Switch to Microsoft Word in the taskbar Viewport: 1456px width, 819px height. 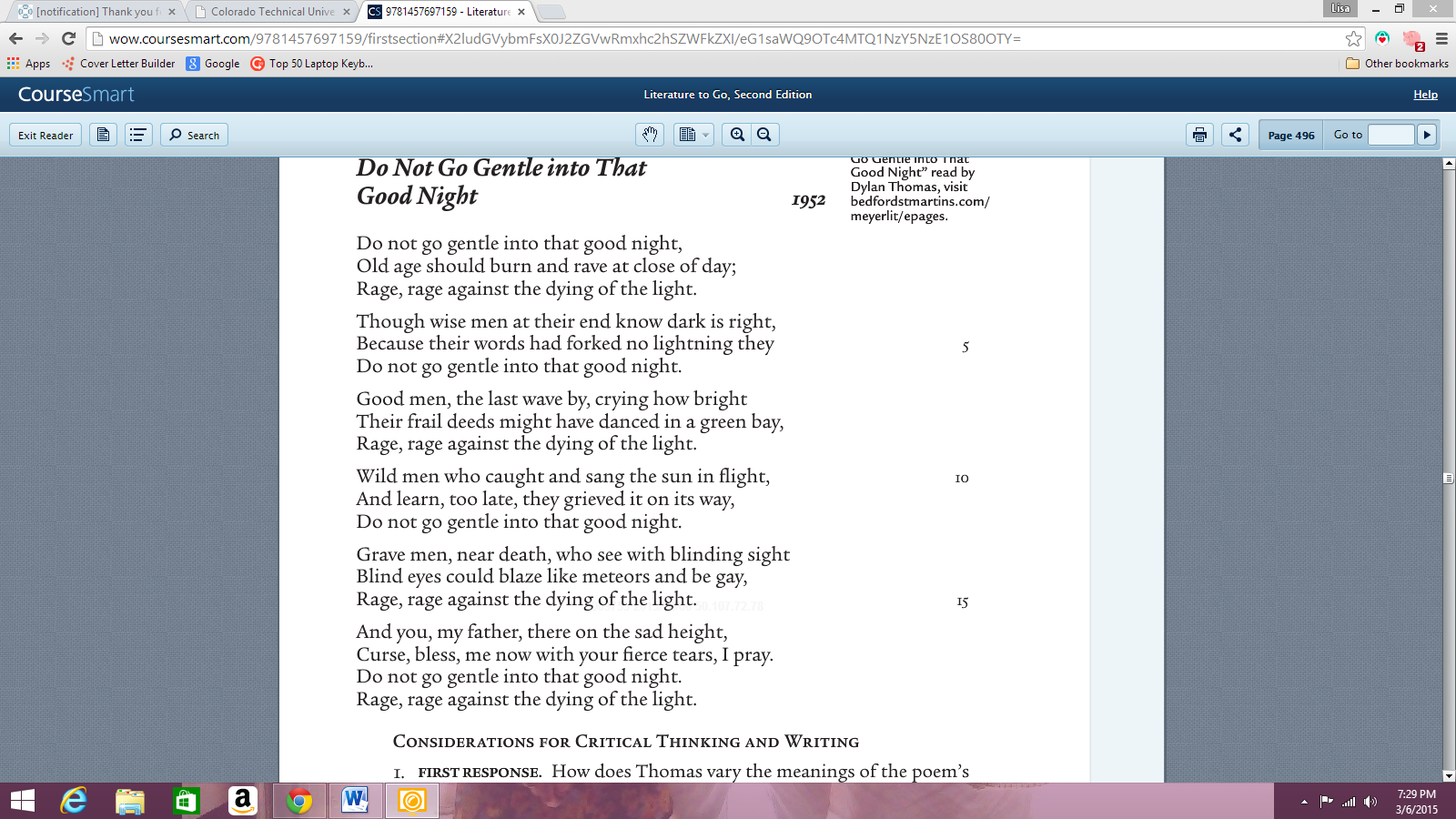tap(356, 801)
